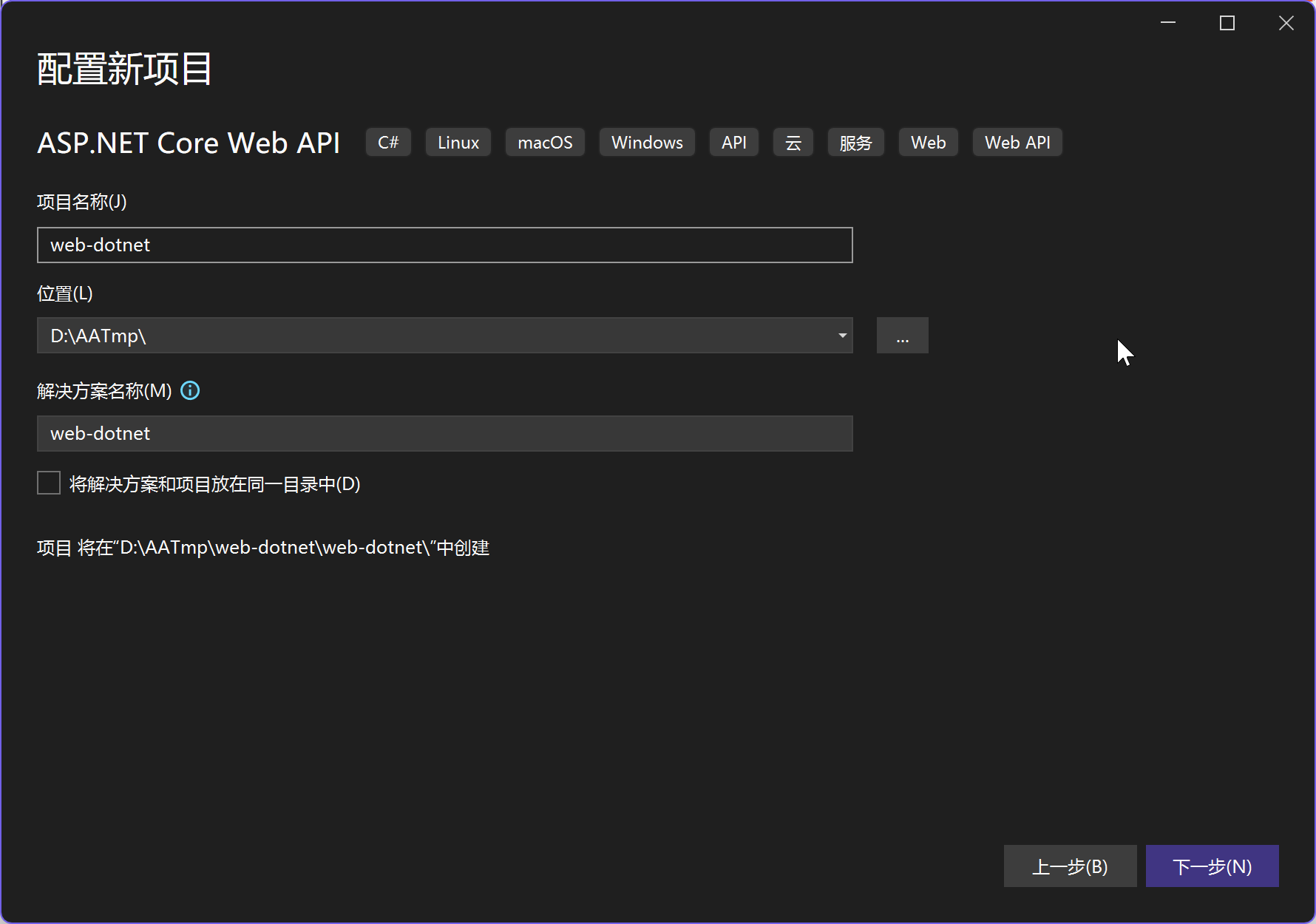The width and height of the screenshot is (1316, 924).
Task: Click the project creation path message
Action: tap(263, 548)
